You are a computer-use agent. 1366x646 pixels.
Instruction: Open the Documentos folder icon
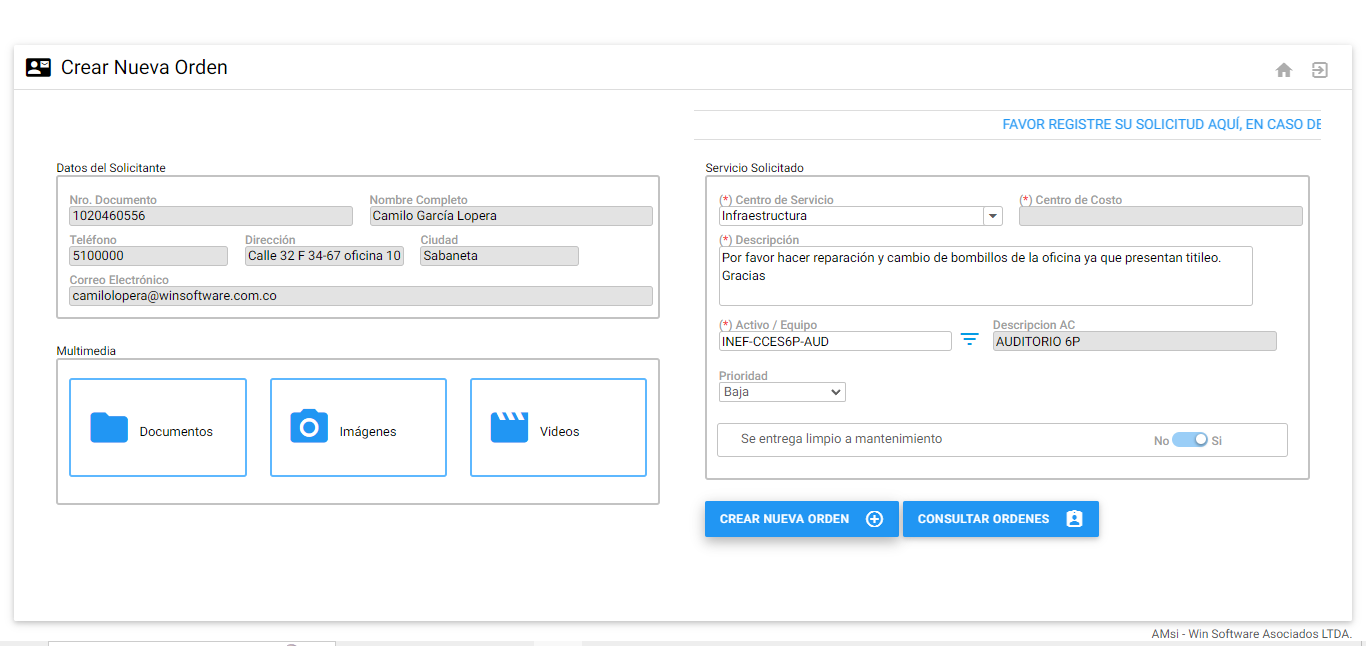109,427
